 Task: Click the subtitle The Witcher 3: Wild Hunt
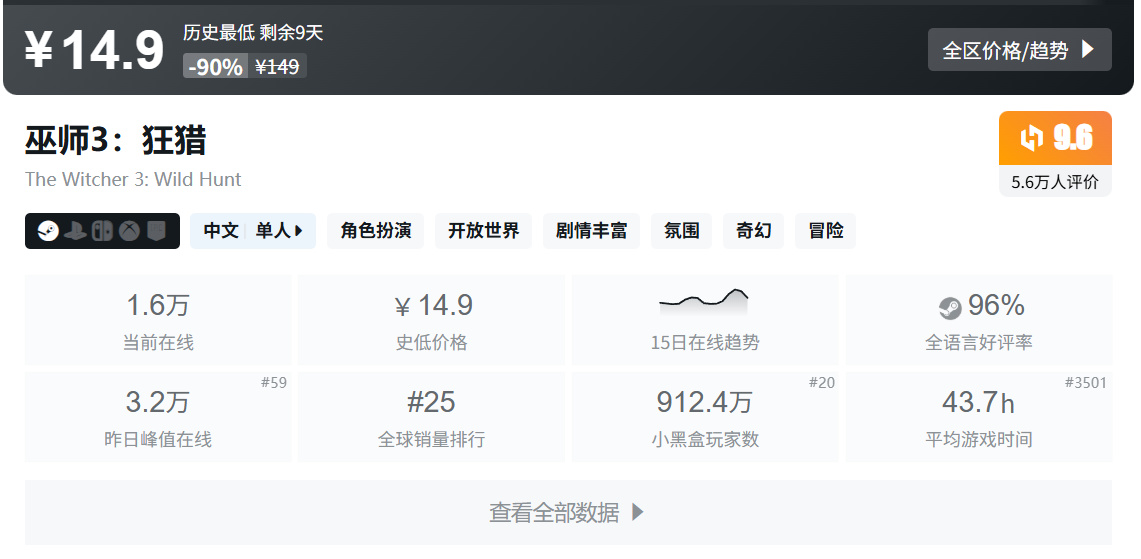[133, 179]
